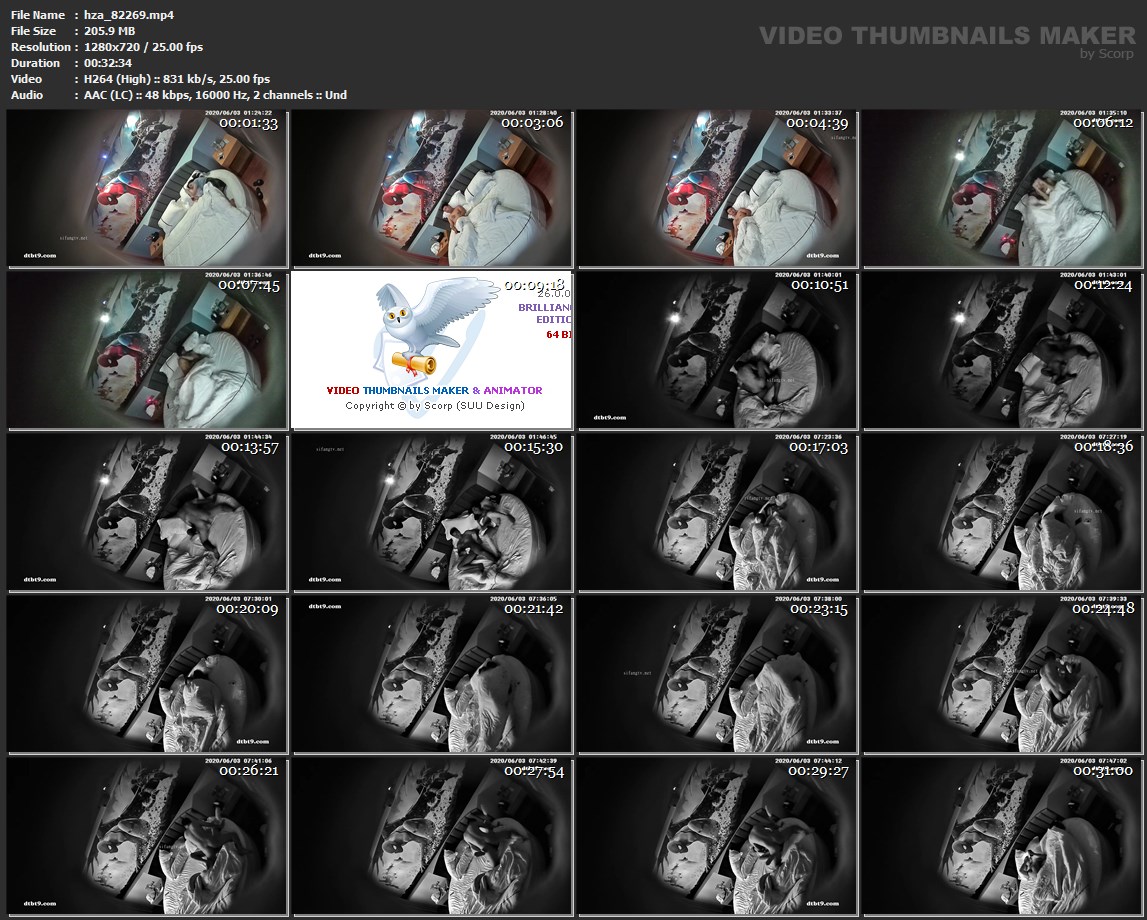Select the frame at 00:17:03
The height and width of the screenshot is (920, 1147).
[718, 513]
